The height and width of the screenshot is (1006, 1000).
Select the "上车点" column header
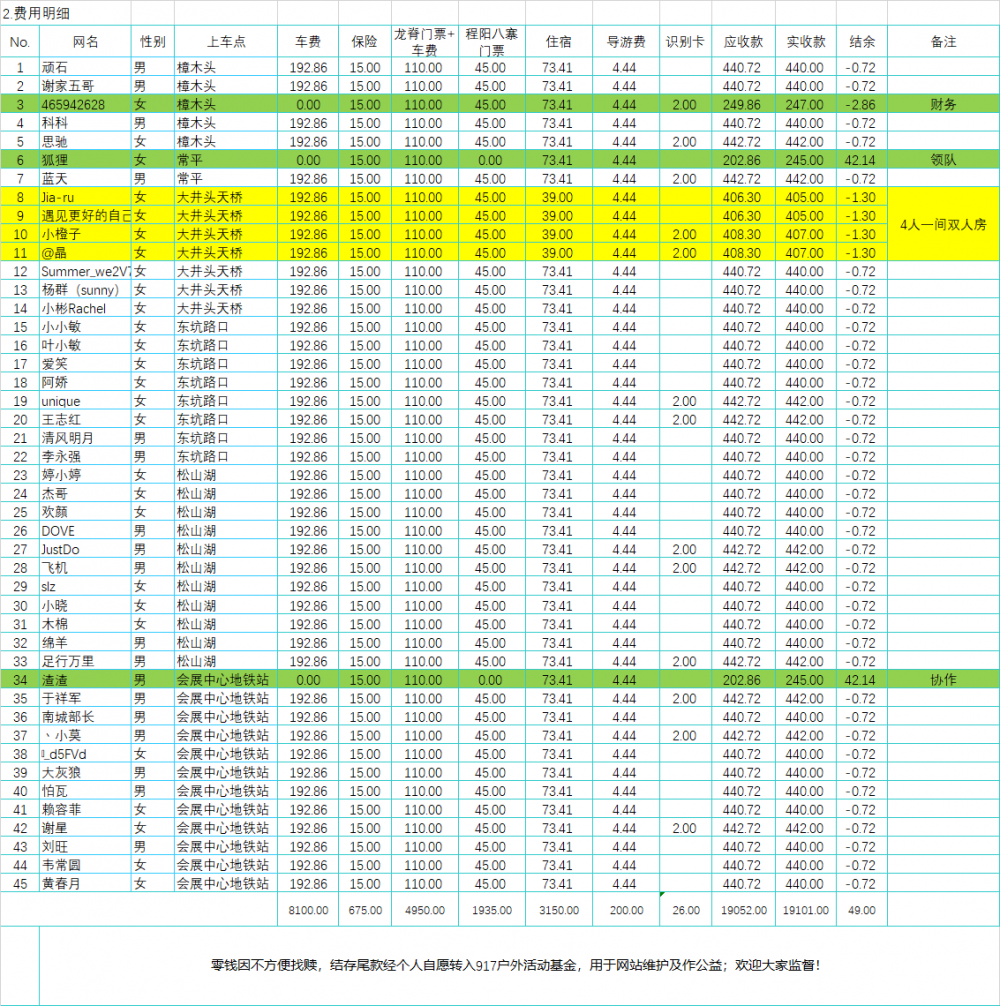point(226,42)
